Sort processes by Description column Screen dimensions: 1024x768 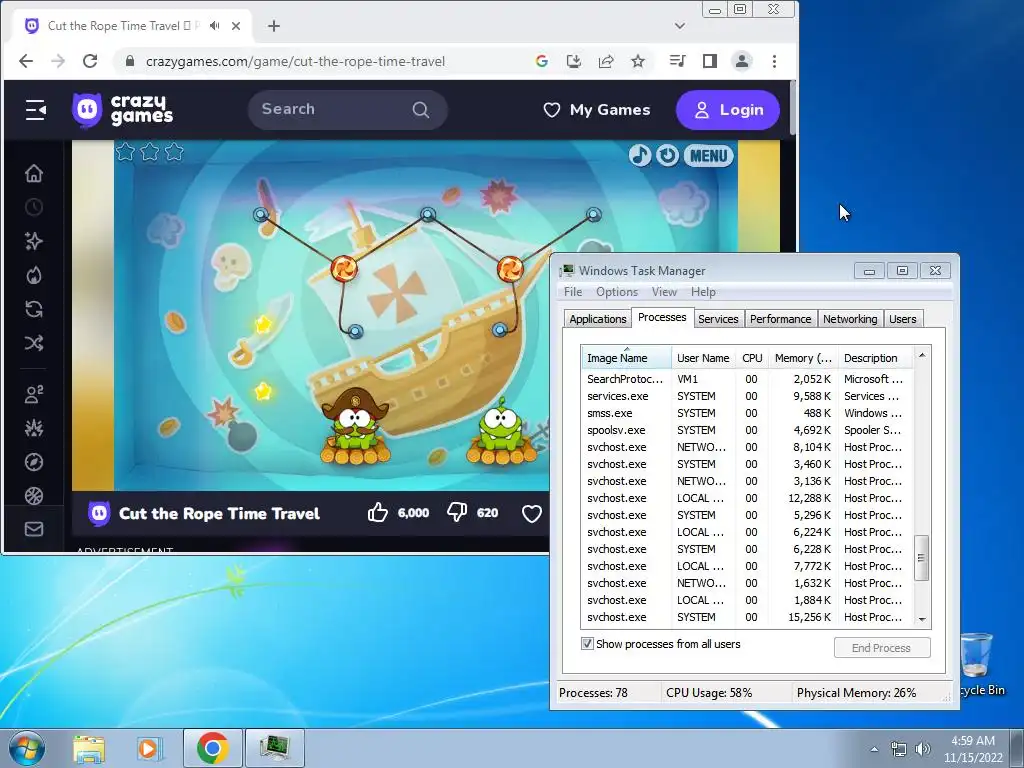(875, 358)
